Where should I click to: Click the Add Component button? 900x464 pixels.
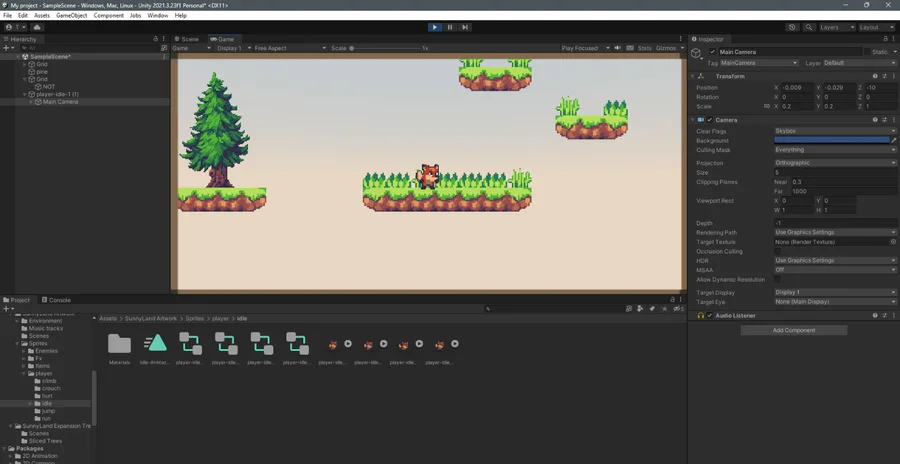tap(794, 330)
